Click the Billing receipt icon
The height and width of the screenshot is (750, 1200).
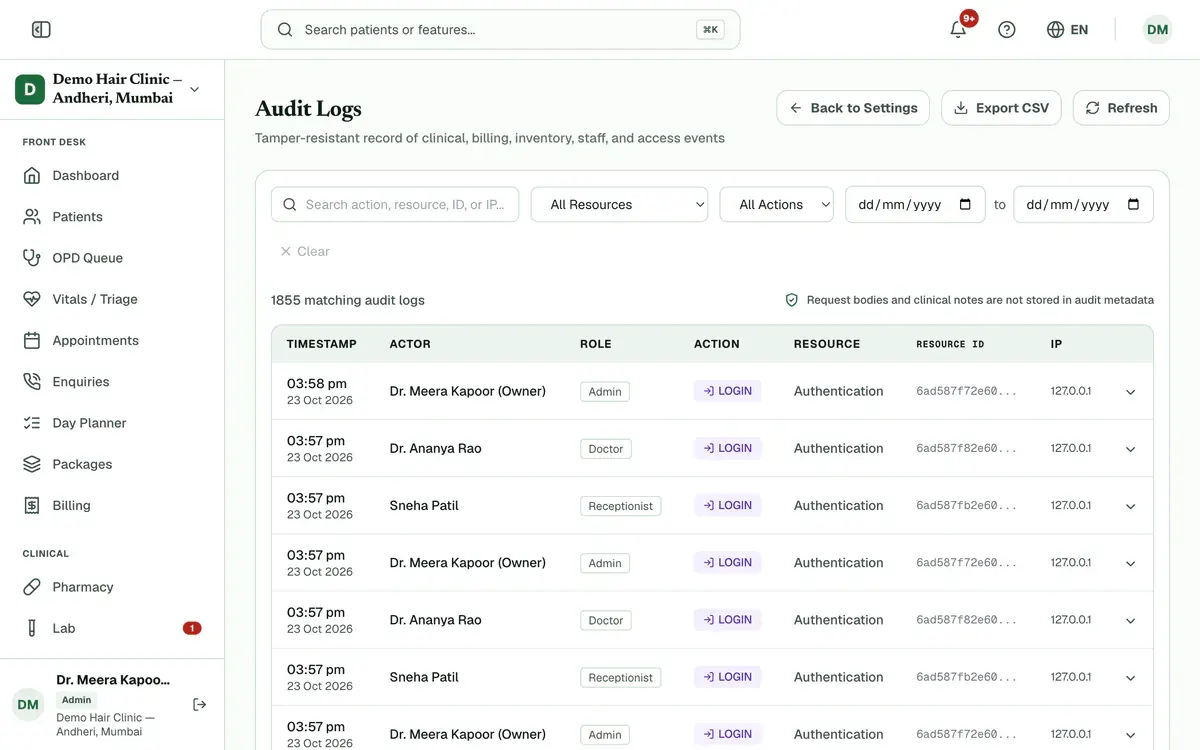point(32,506)
